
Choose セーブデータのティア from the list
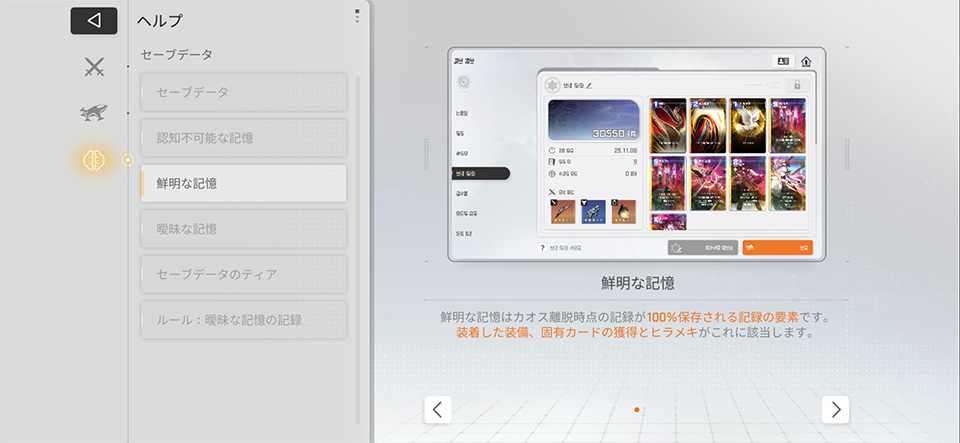tap(244, 274)
